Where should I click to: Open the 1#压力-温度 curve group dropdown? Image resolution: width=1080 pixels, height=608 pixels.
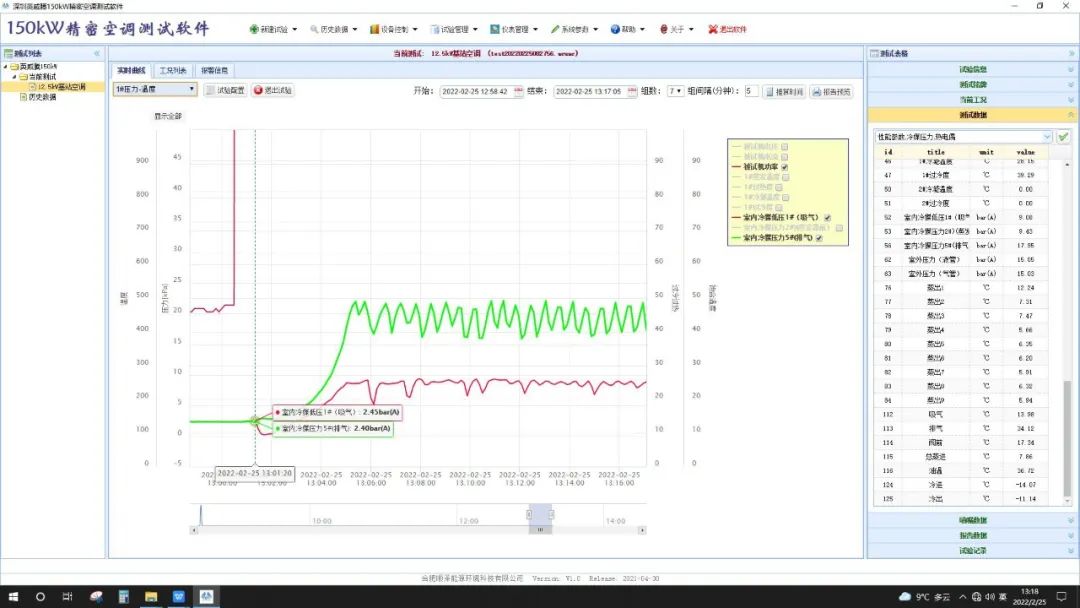[x=155, y=90]
